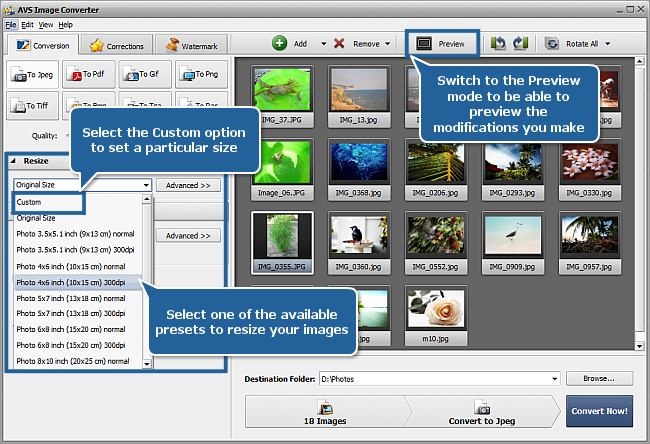Select the IMG_13.jpg coast thumbnail

tap(359, 97)
